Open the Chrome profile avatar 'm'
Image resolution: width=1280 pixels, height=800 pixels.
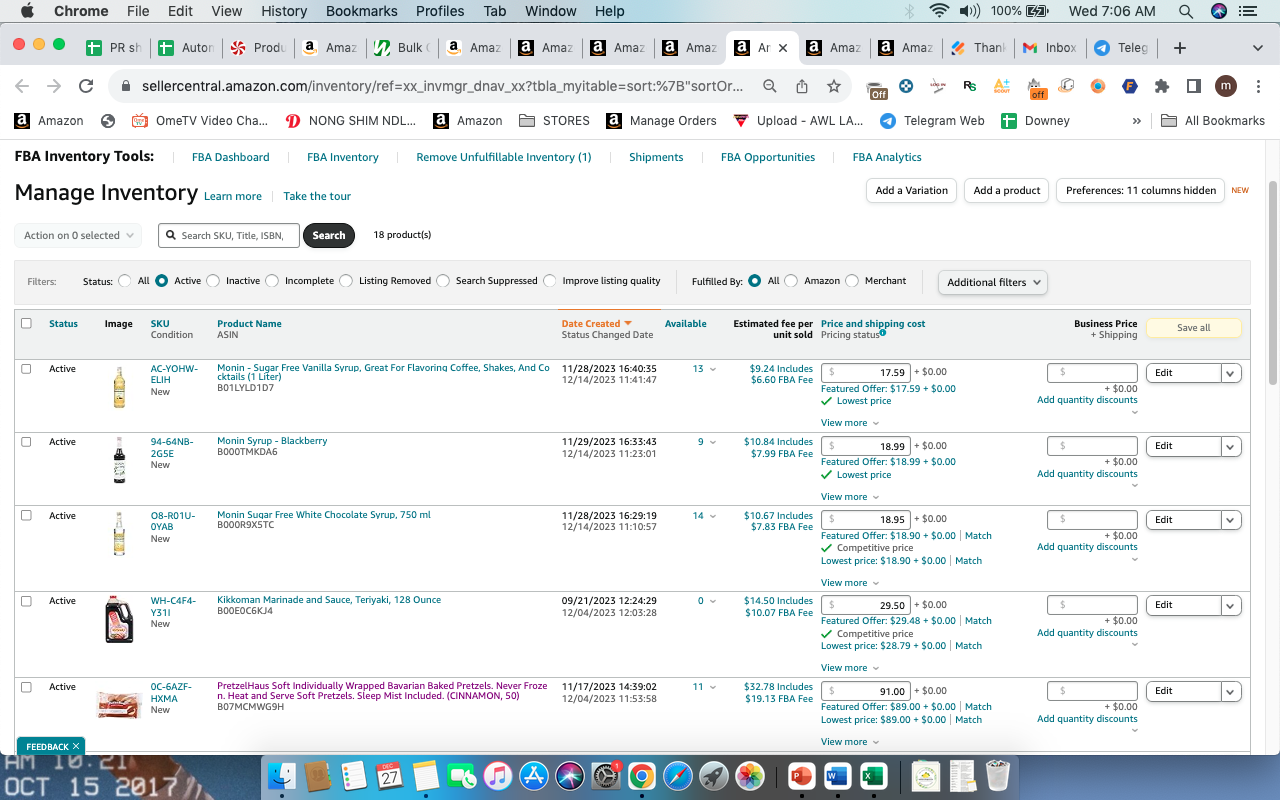(x=1226, y=87)
